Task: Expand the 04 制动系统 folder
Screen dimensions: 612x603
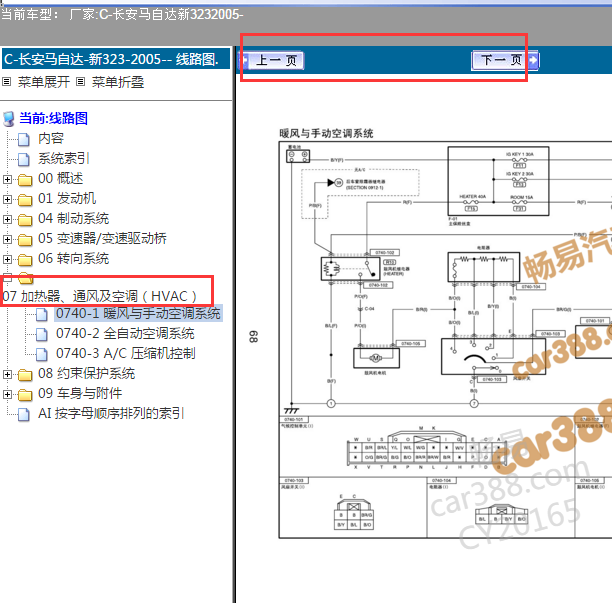Action: [7, 219]
